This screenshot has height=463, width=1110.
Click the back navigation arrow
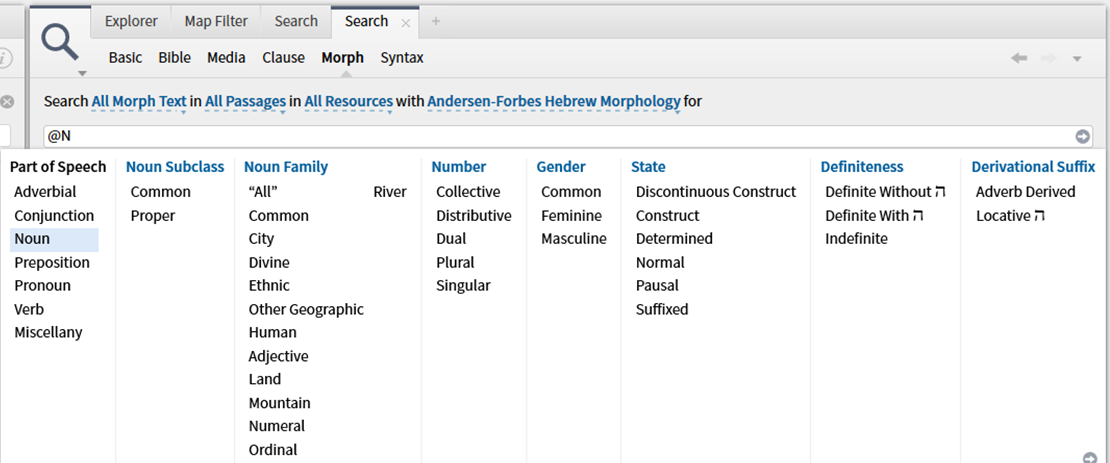[1019, 59]
